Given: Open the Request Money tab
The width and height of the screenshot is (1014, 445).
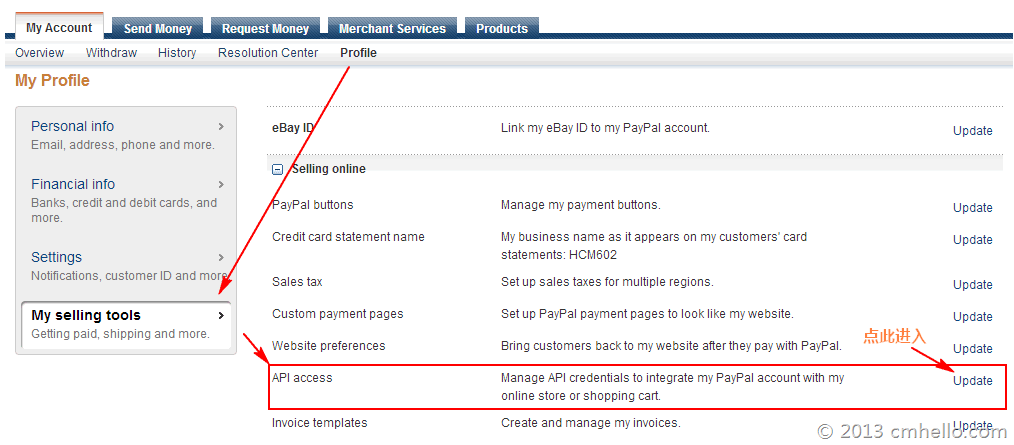Looking at the screenshot, I should [265, 28].
